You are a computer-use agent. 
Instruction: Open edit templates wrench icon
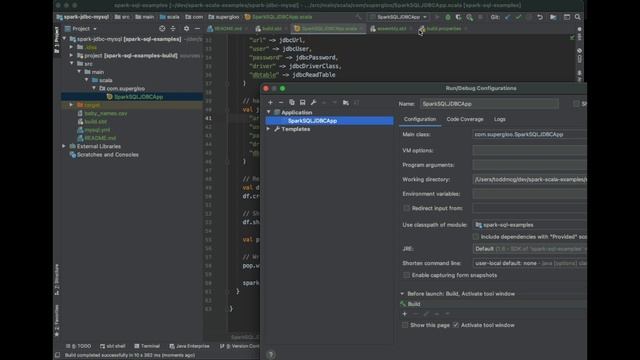coord(313,102)
